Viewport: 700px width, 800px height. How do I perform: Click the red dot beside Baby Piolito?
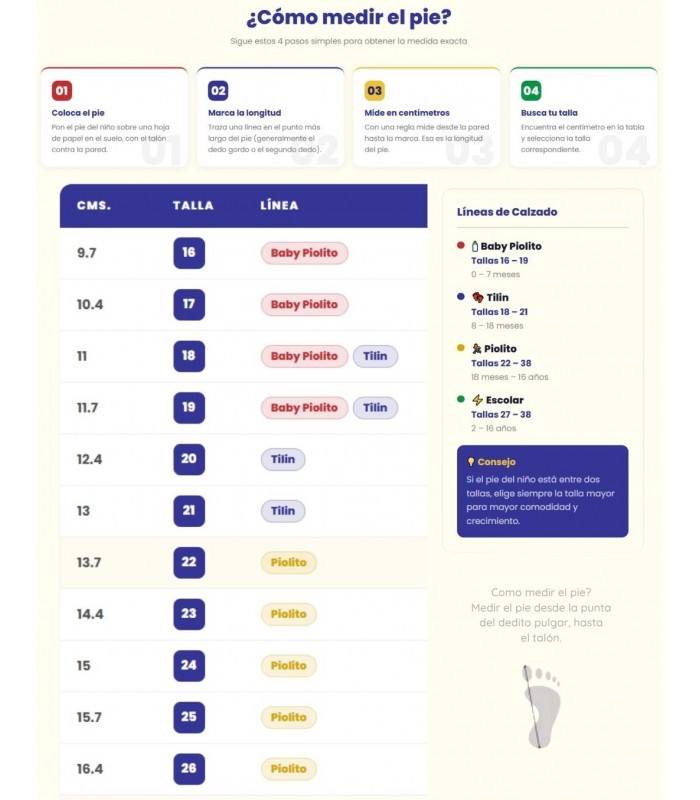[461, 245]
